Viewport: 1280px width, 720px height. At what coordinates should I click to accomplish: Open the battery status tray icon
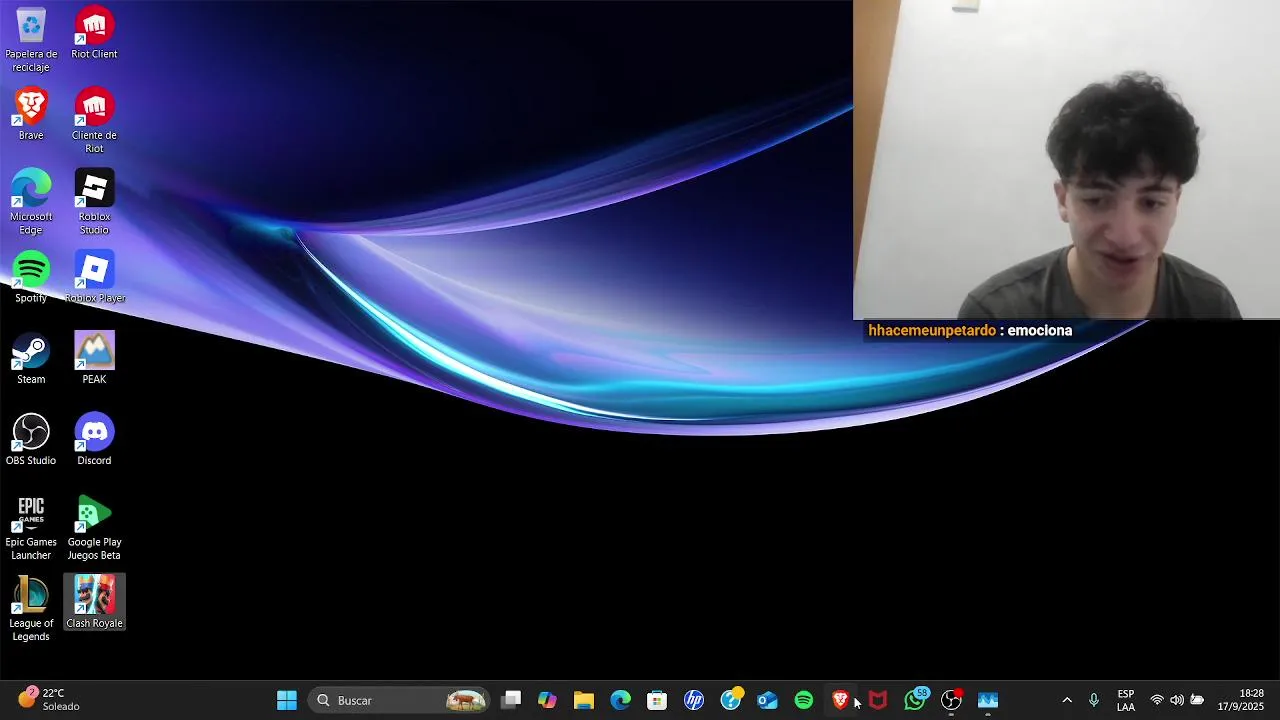tap(1197, 700)
